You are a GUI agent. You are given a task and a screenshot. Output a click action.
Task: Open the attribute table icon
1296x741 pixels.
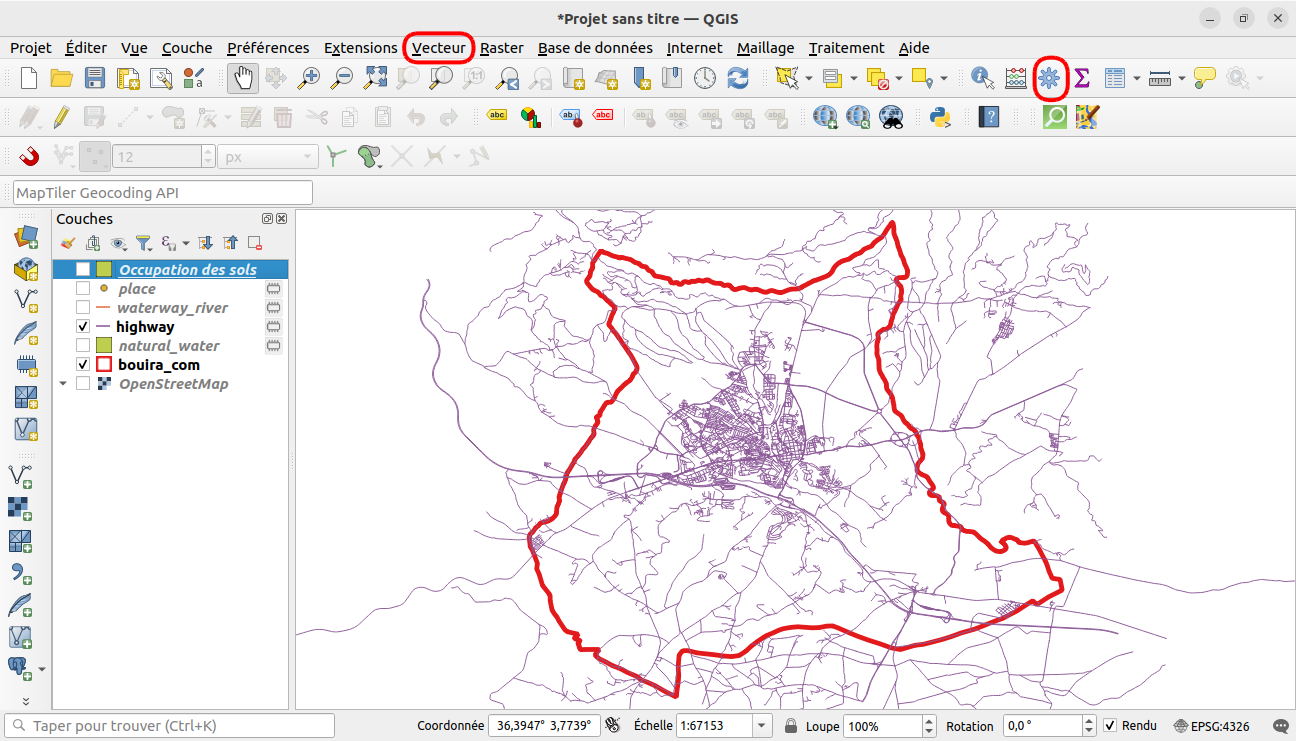coord(1115,78)
